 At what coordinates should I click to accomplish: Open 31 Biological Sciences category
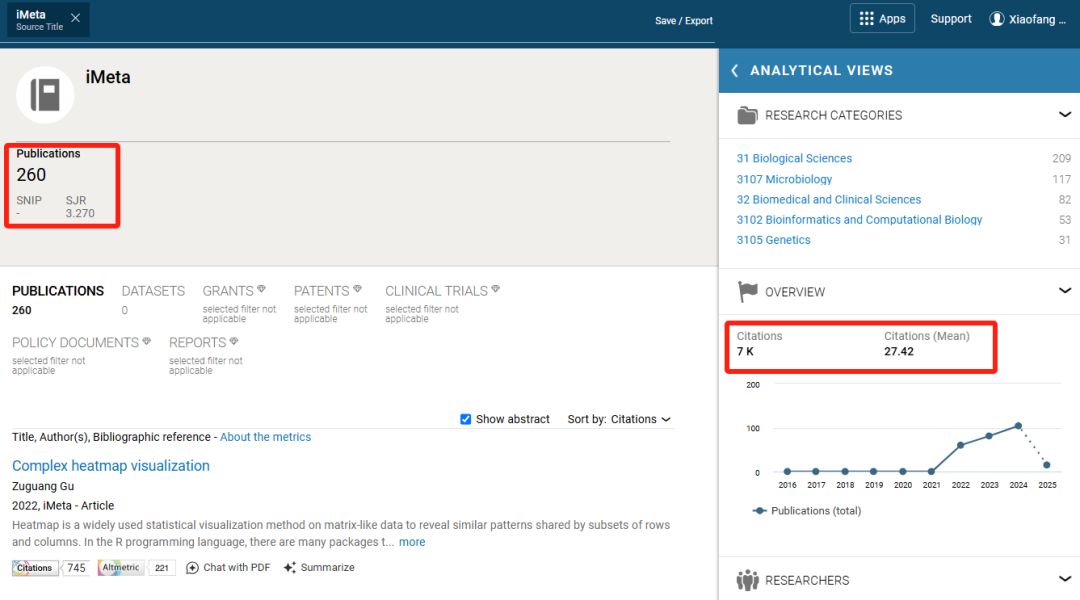tap(793, 158)
